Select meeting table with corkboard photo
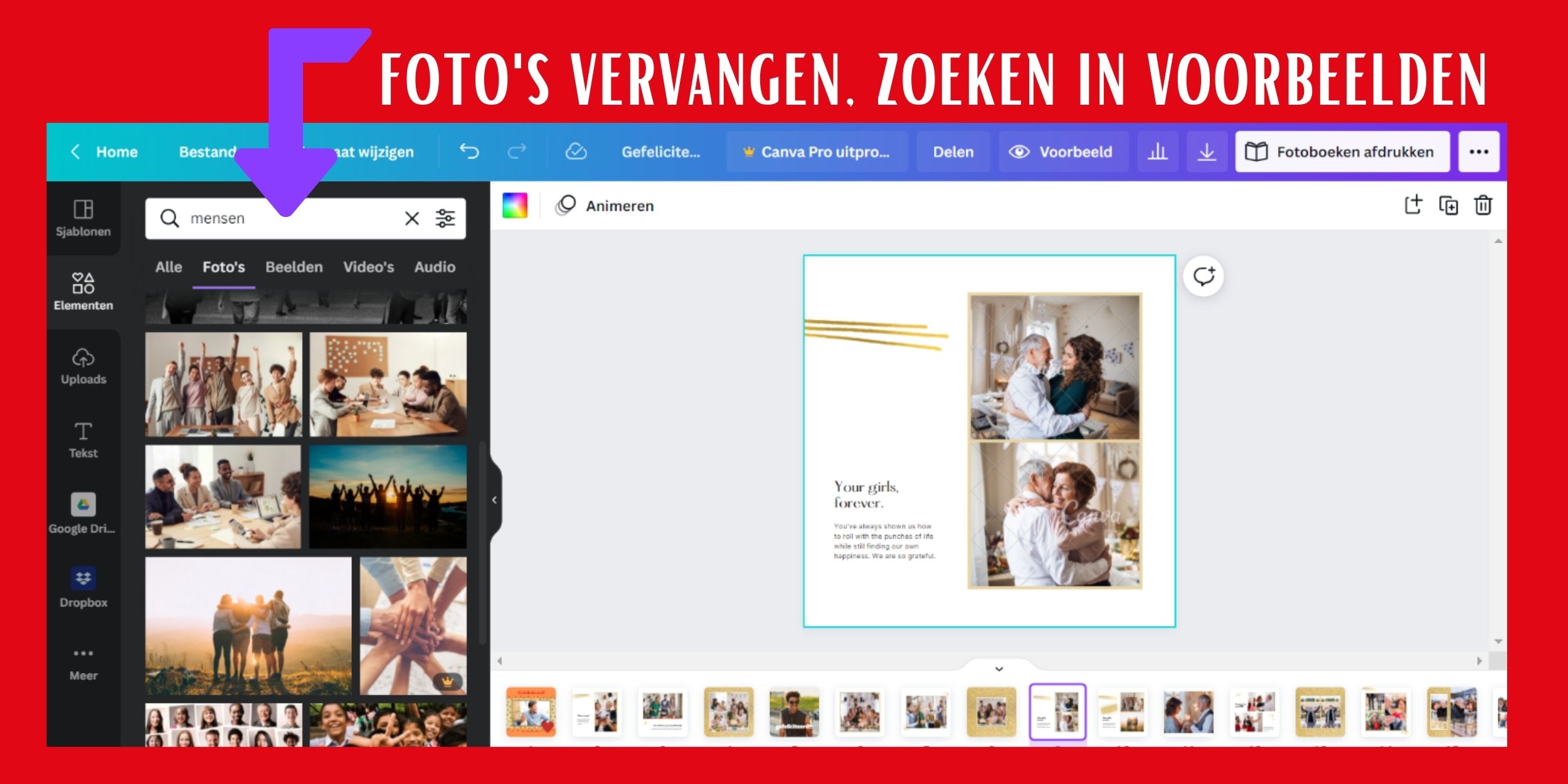The width and height of the screenshot is (1568, 784). [x=388, y=384]
